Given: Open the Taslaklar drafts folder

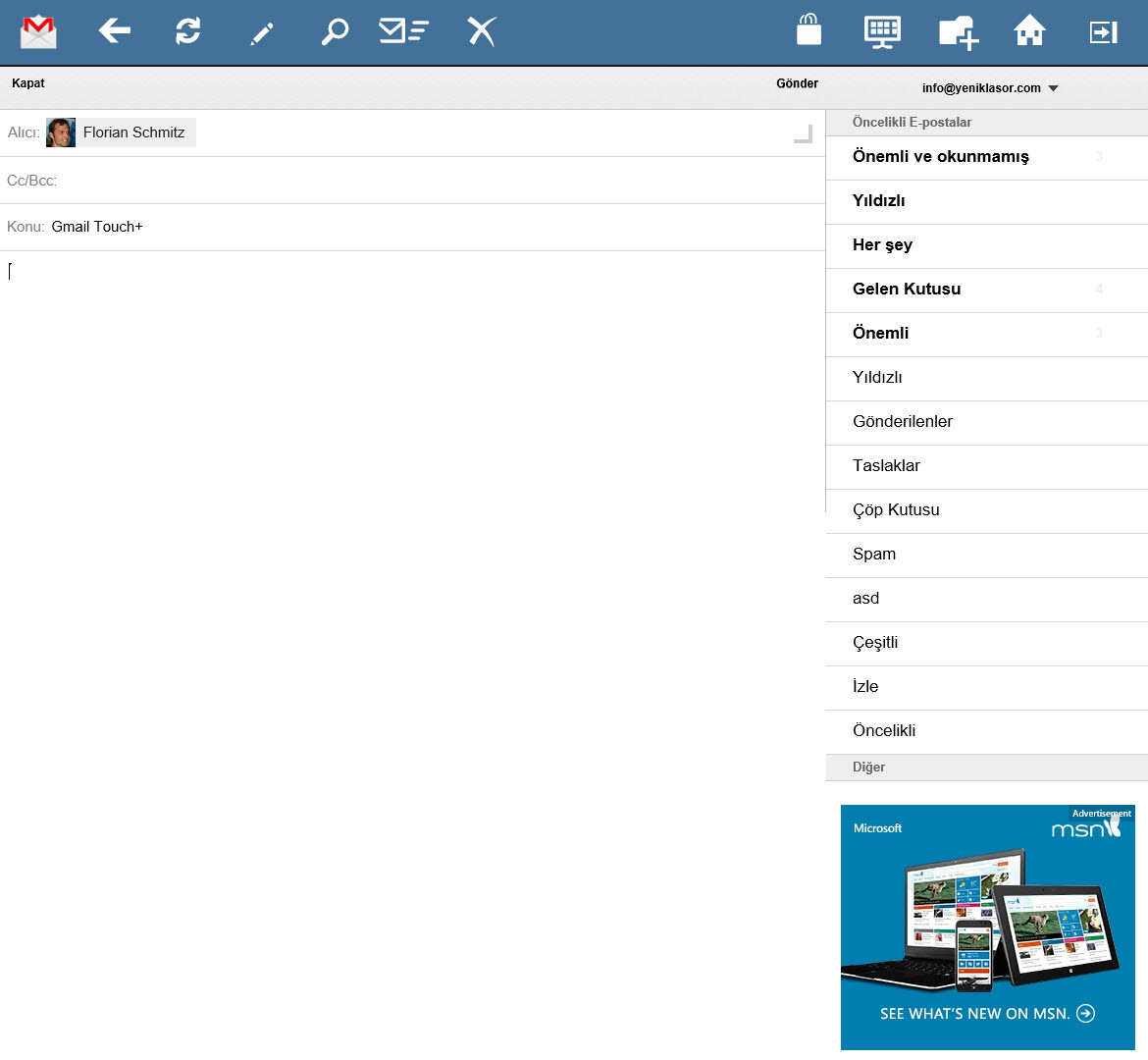Looking at the screenshot, I should pos(886,466).
